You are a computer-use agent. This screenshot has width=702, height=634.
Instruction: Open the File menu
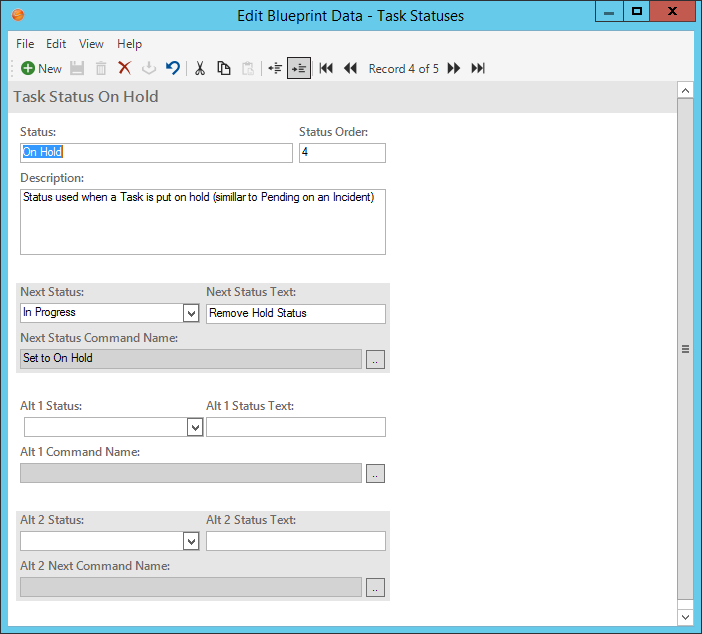[25, 44]
